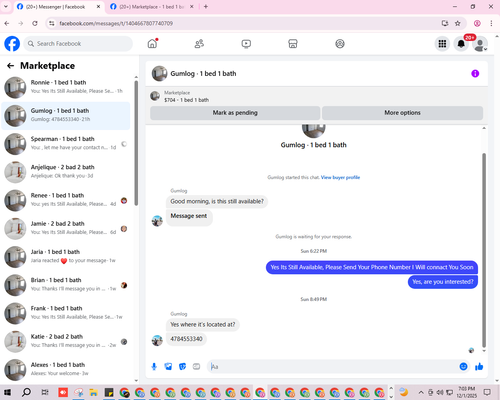The image size is (500, 400).
Task: Bookmark this page with the star
Action: pos(458,23)
